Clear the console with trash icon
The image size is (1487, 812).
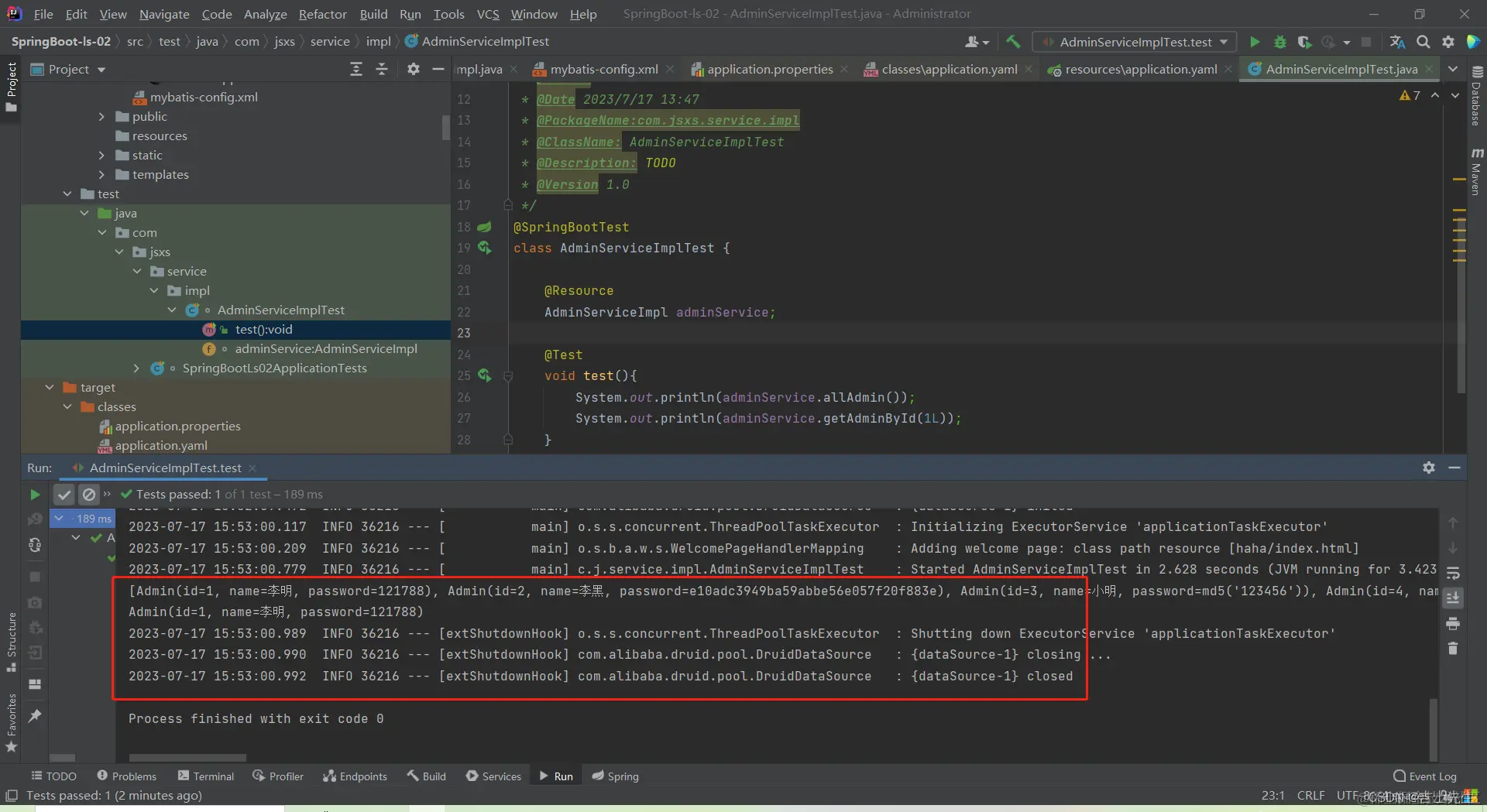(1453, 649)
